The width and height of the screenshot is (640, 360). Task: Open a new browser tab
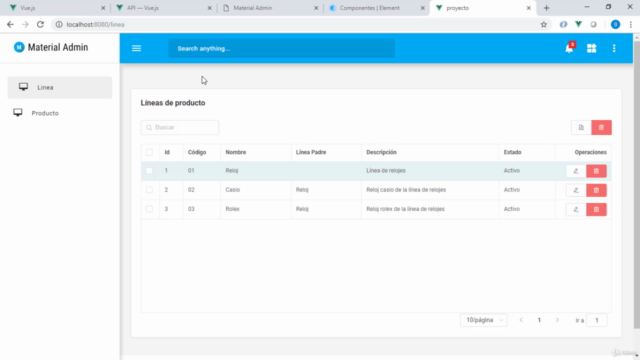[x=547, y=8]
